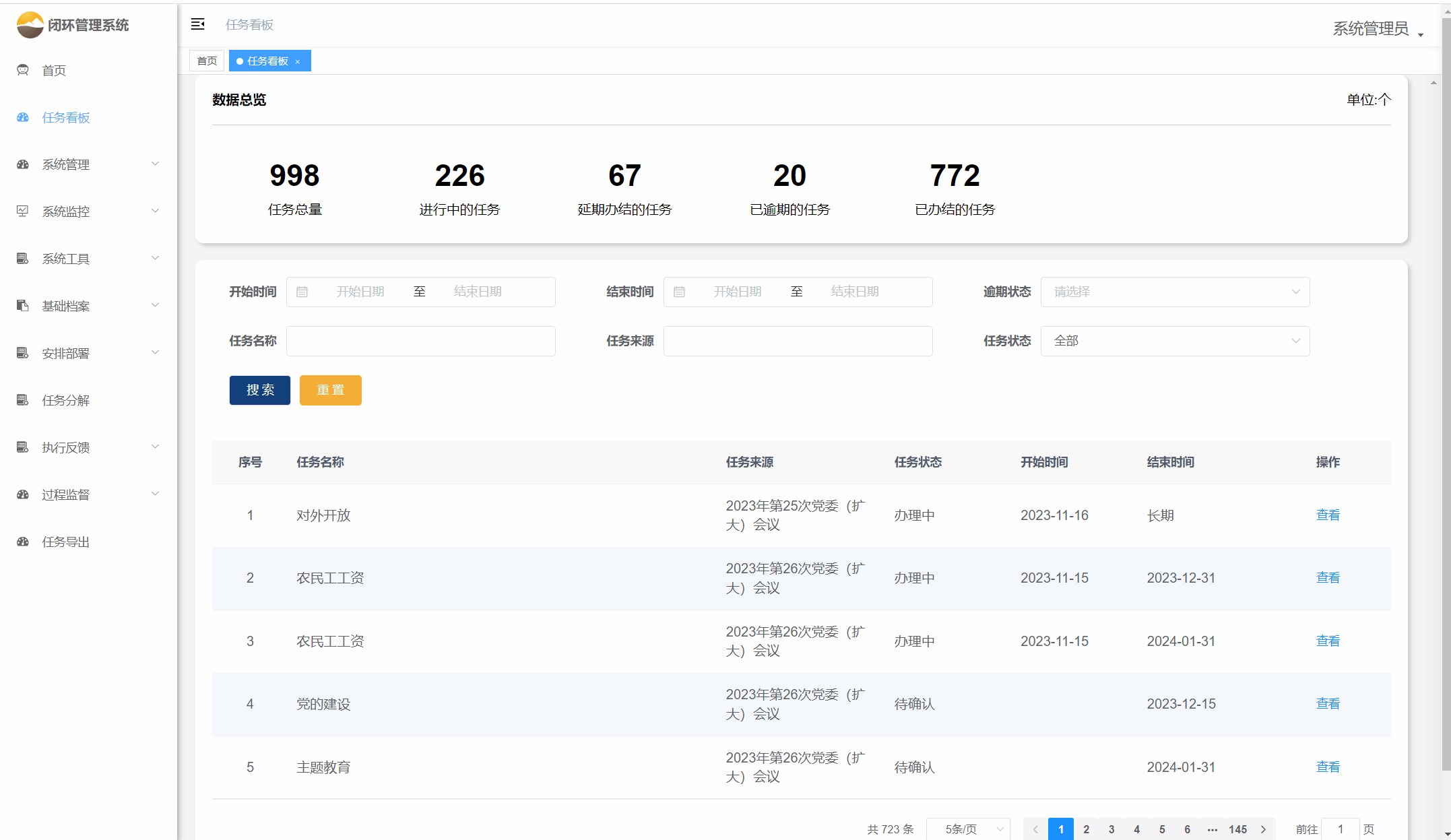The image size is (1451, 840).
Task: Go to next page arrow in pagination
Action: click(x=1263, y=829)
